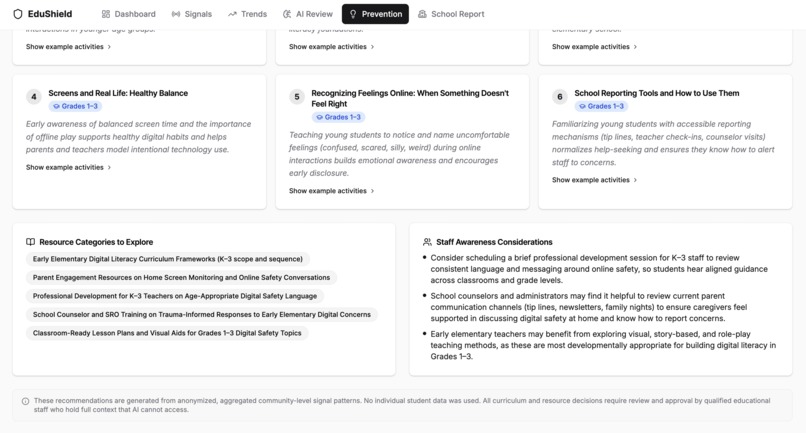Switch to the Signals tab
806x433 pixels.
192,14
